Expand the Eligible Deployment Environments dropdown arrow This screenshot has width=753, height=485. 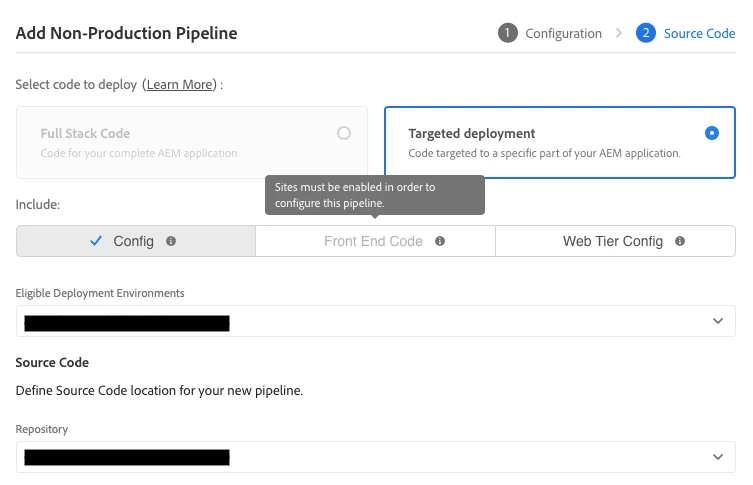(x=717, y=321)
